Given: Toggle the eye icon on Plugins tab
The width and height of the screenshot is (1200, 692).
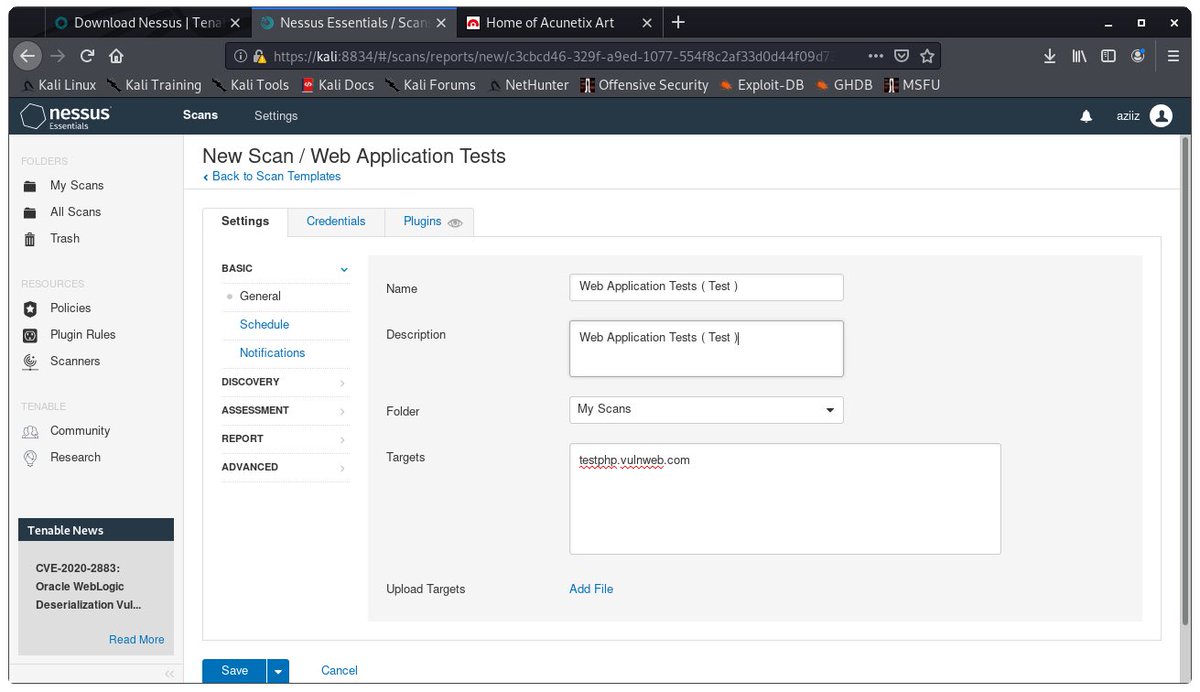Looking at the screenshot, I should click(455, 223).
